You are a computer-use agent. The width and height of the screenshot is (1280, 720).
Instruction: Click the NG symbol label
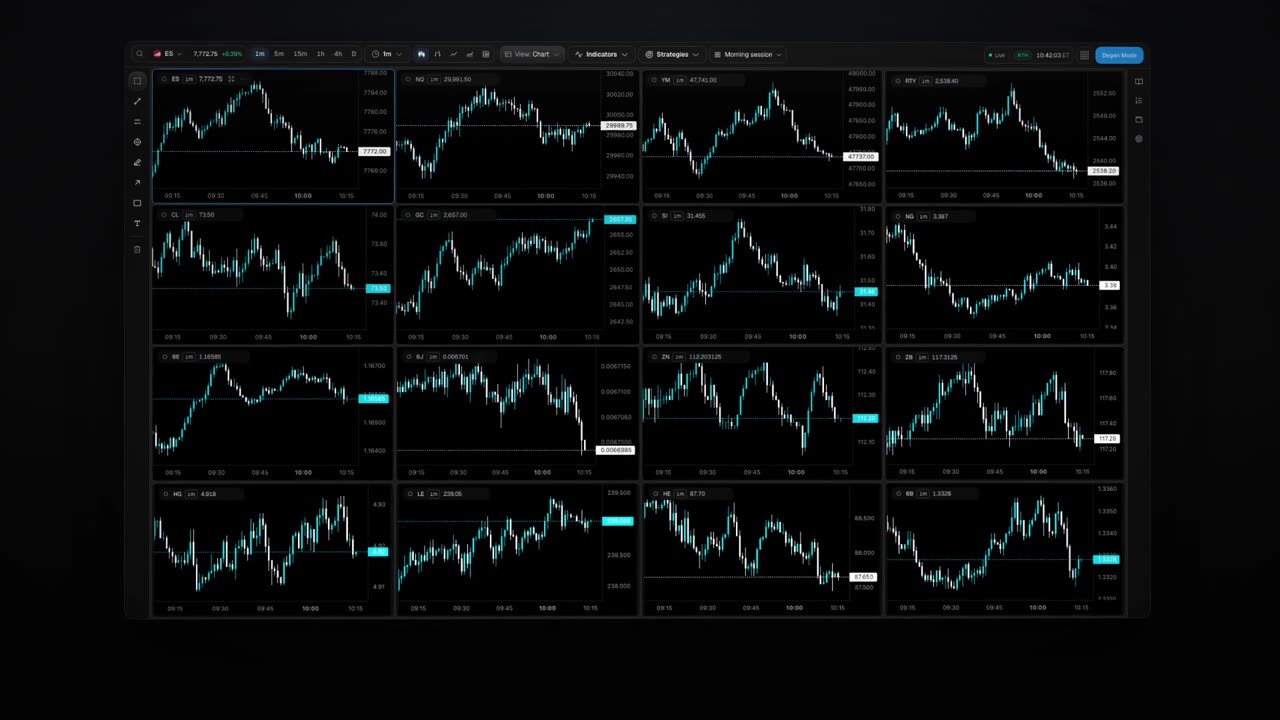[x=910, y=216]
